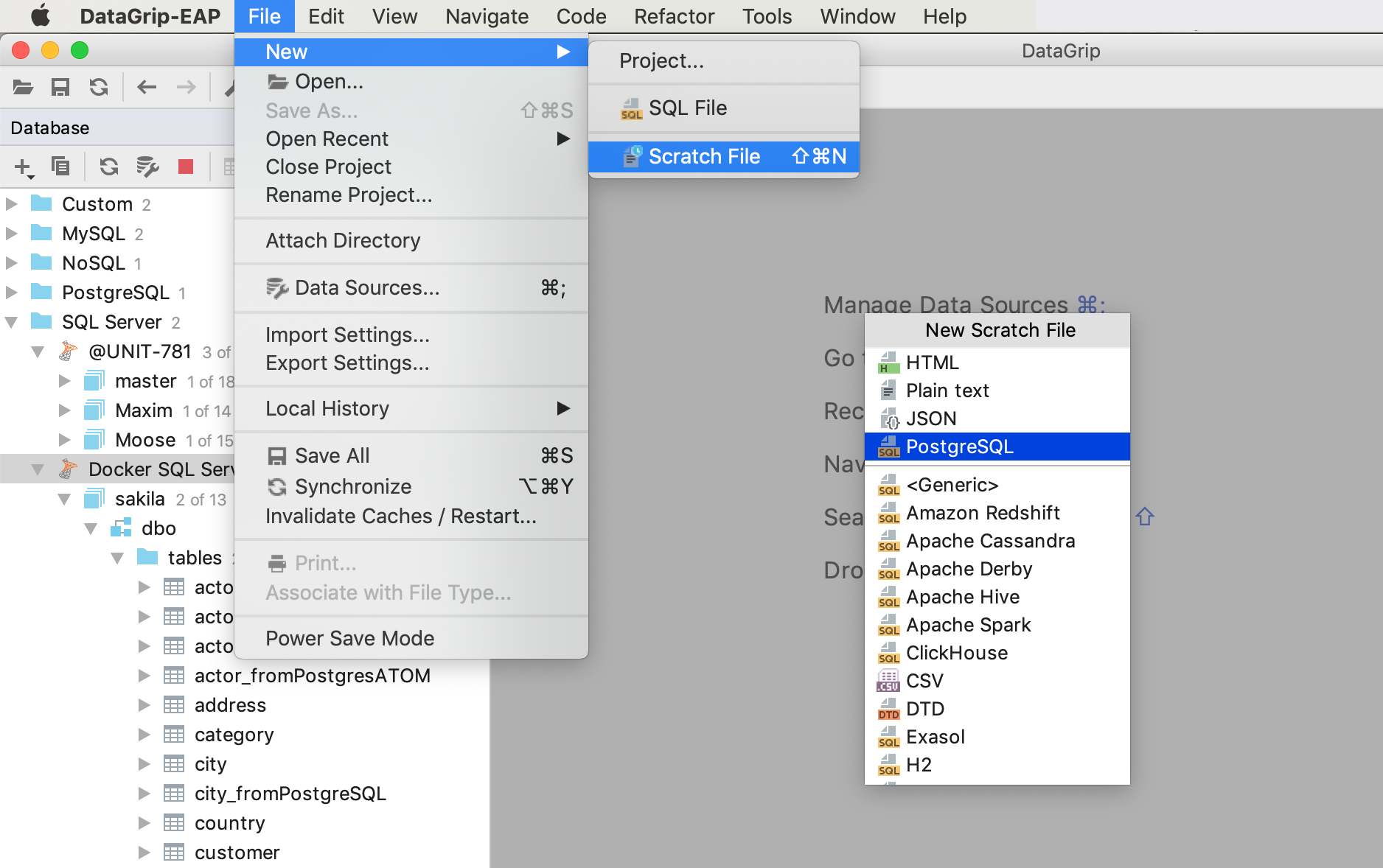
Task: Expand the PostgreSQL folder in the Database tree
Action: click(x=11, y=293)
